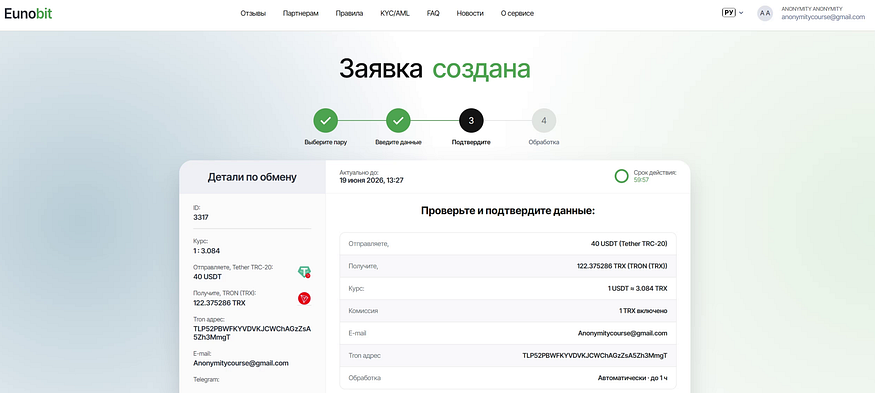Open the Eunobit logo home link

click(x=28, y=13)
